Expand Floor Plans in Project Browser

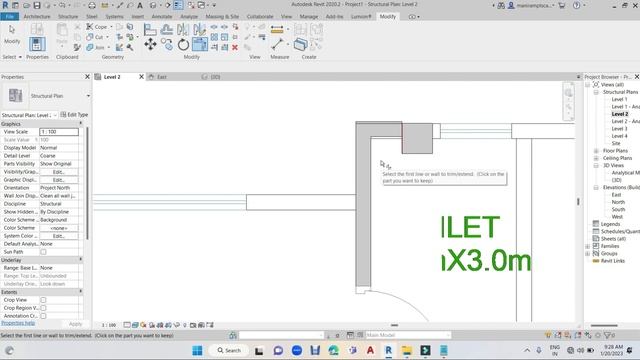coord(596,151)
